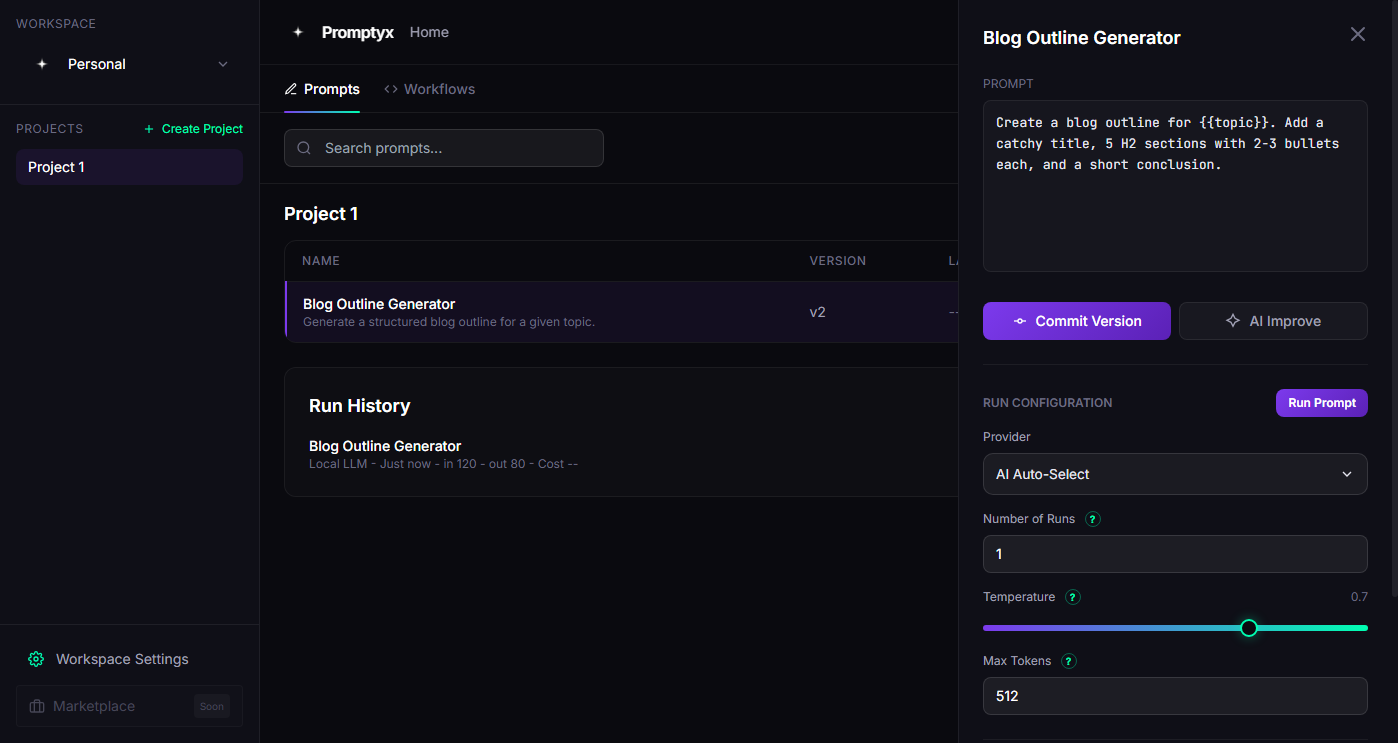The image size is (1398, 743).
Task: Click Home in the top navigation
Action: [x=429, y=32]
